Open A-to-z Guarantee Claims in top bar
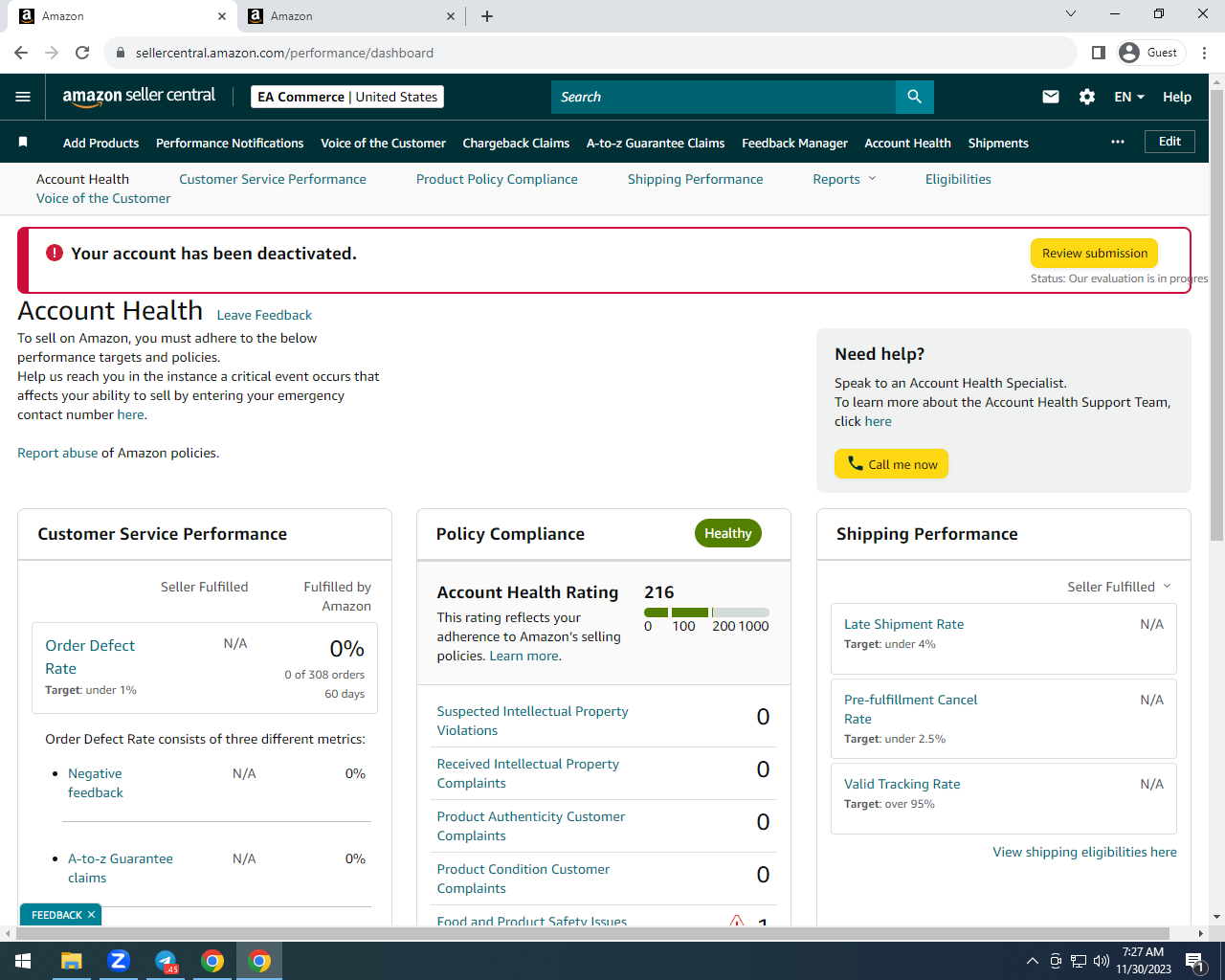 [656, 143]
